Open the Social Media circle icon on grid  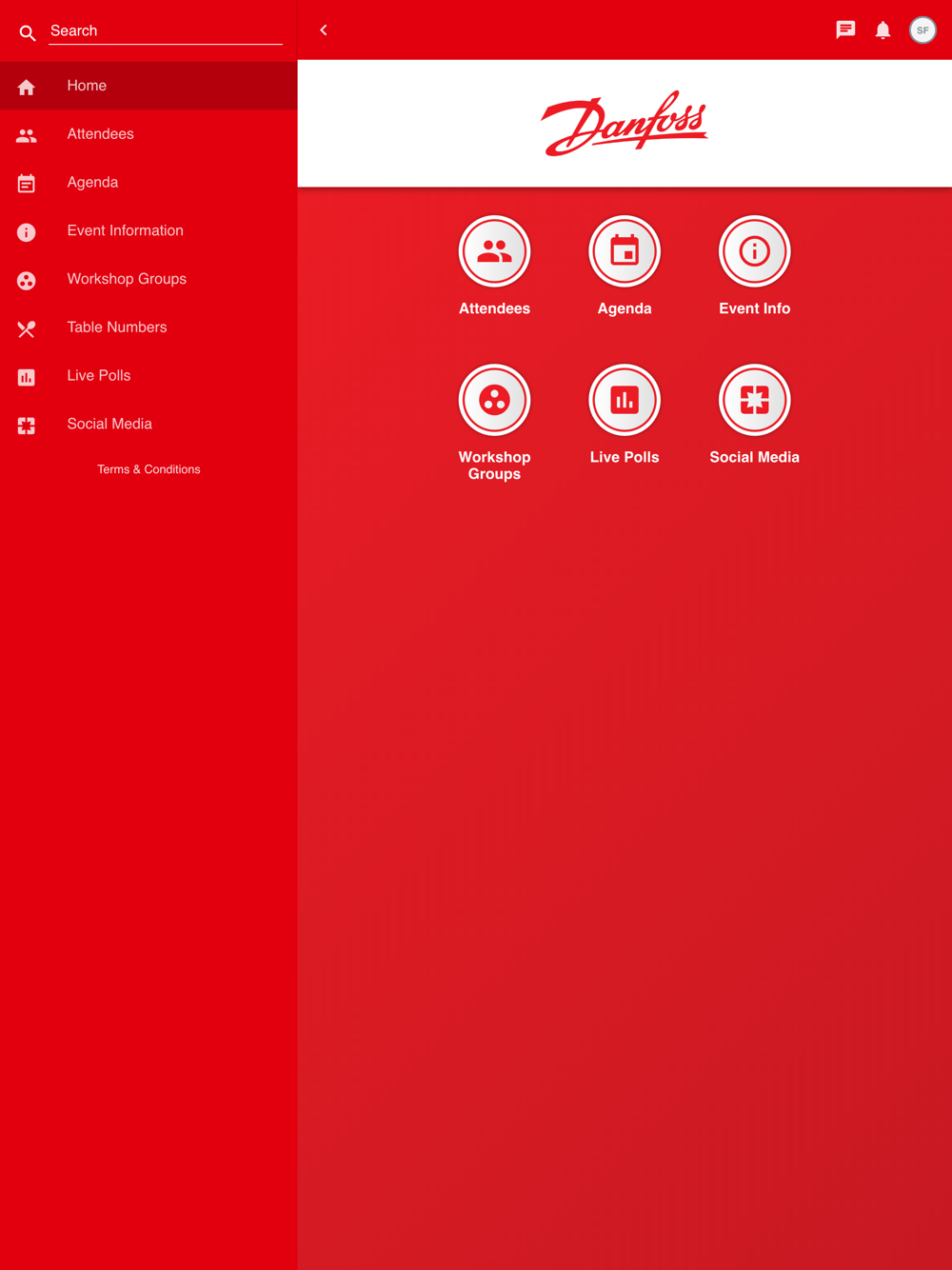pyautogui.click(x=755, y=401)
